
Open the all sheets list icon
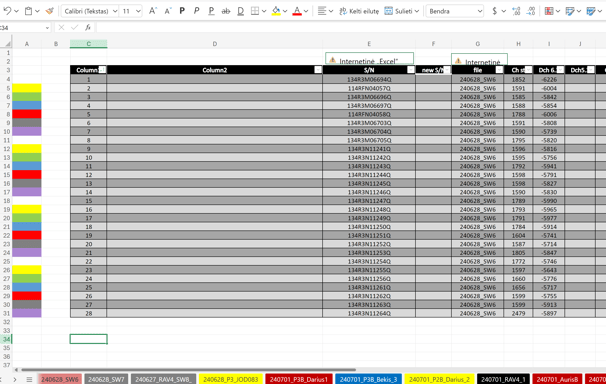click(29, 379)
